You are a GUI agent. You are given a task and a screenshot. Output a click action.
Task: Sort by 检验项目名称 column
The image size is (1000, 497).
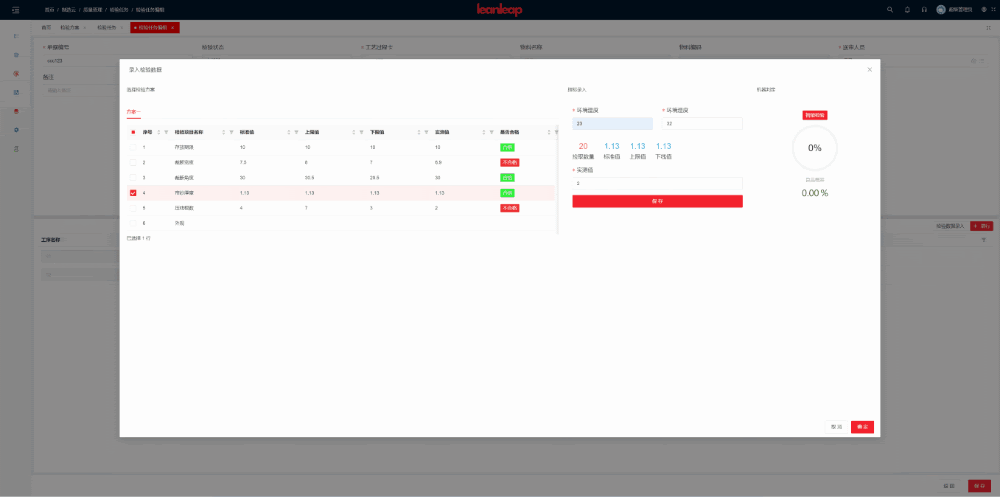click(x=224, y=132)
